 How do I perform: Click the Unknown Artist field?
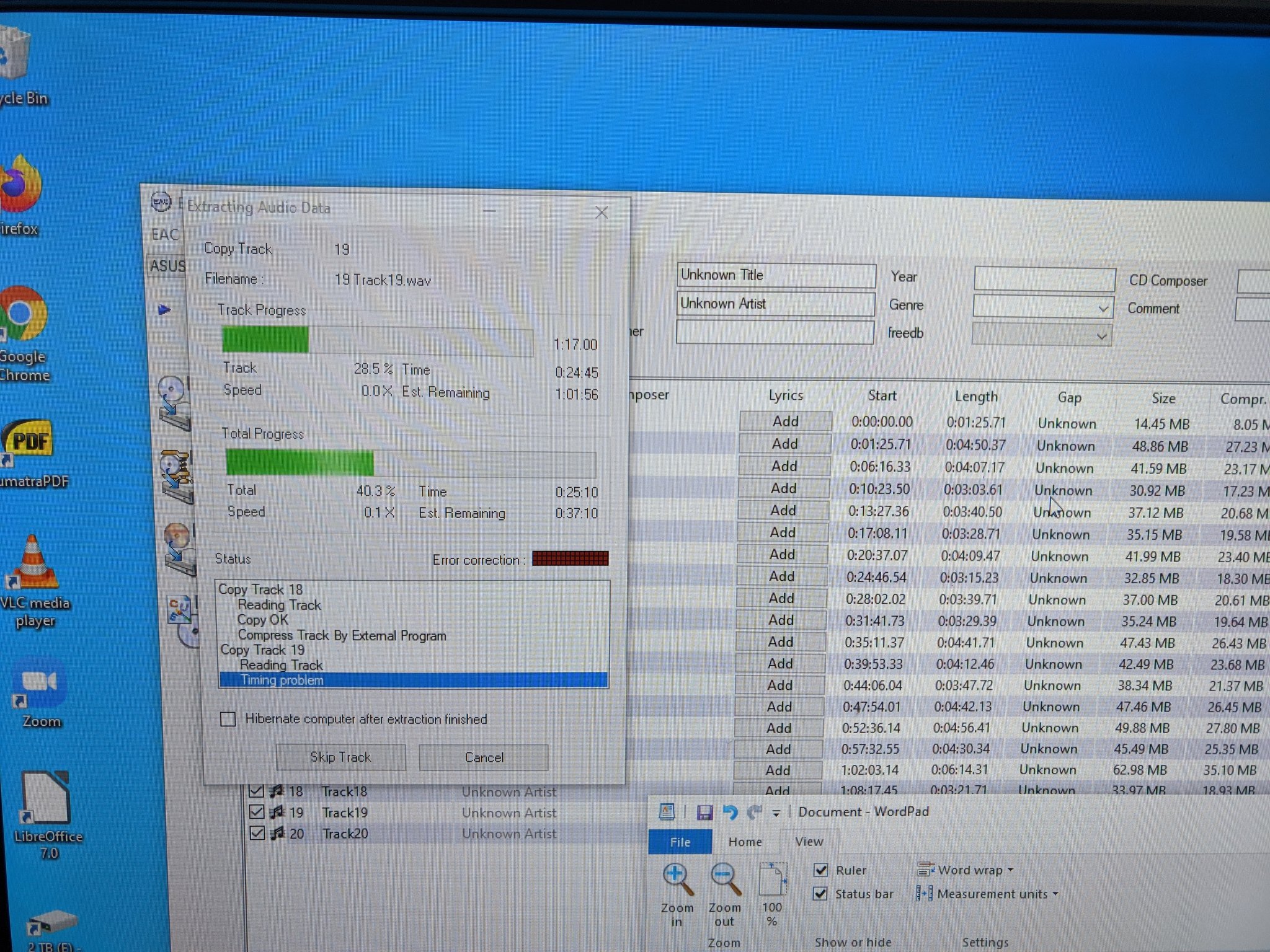click(776, 304)
